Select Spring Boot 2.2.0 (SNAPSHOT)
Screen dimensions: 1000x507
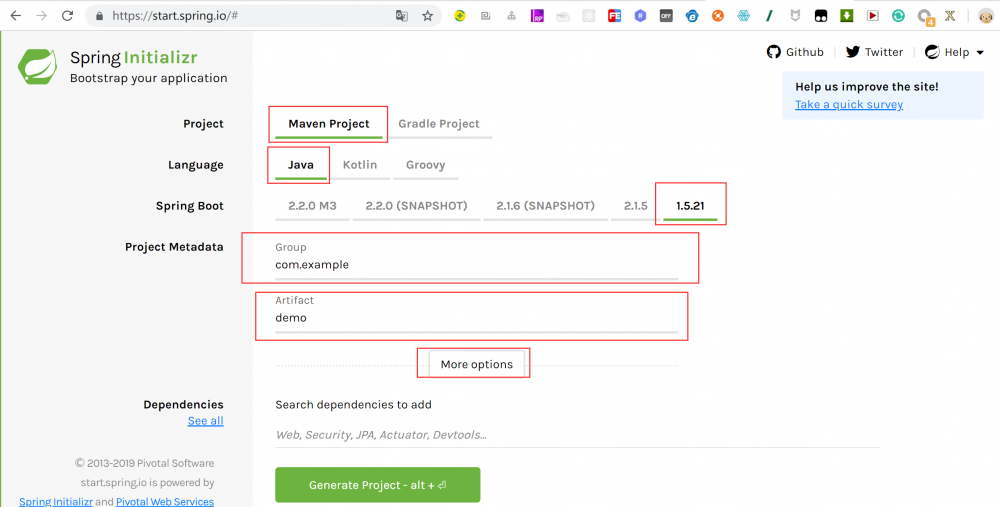416,206
